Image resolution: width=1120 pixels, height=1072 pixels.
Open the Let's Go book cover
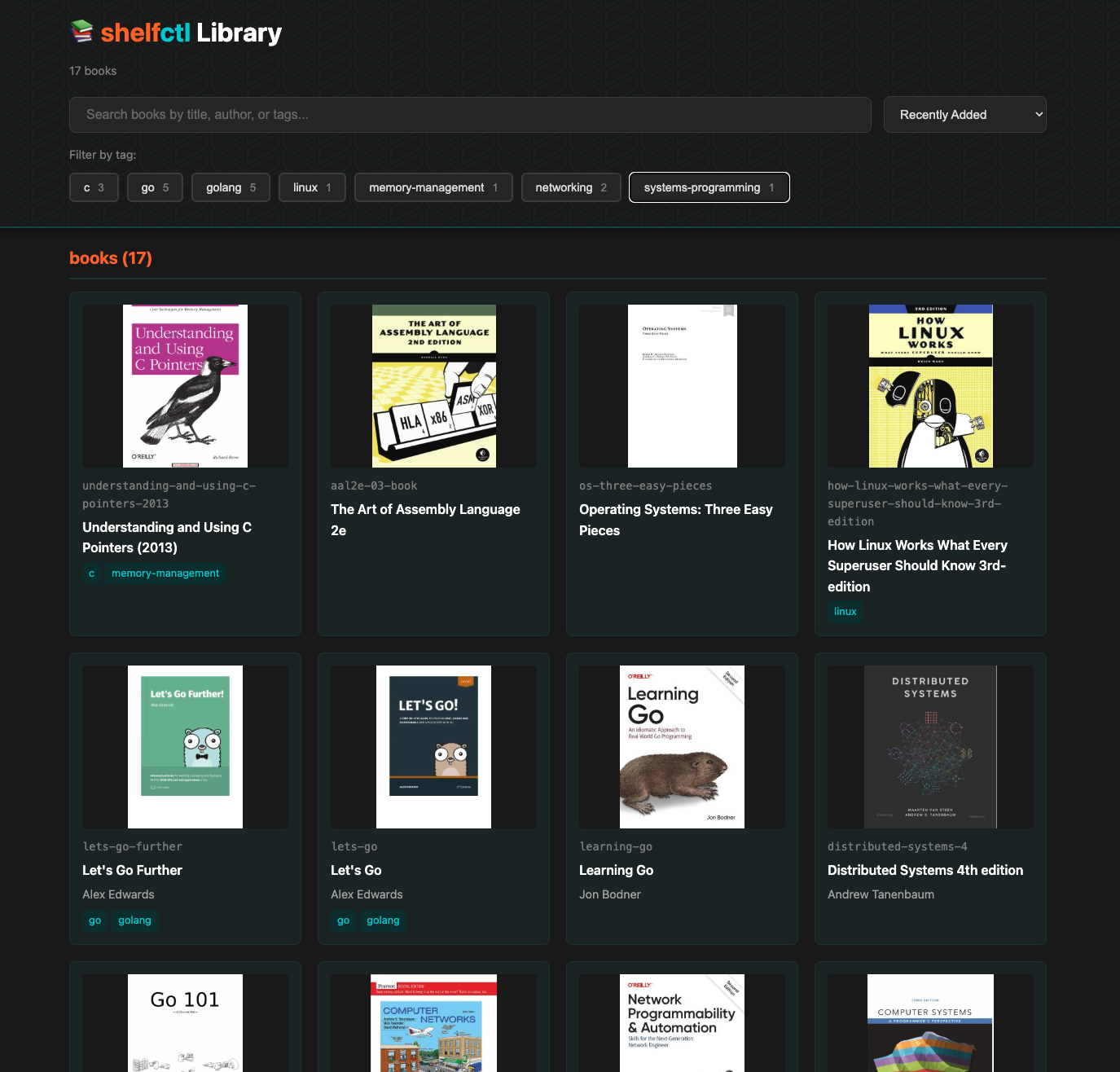pos(433,747)
